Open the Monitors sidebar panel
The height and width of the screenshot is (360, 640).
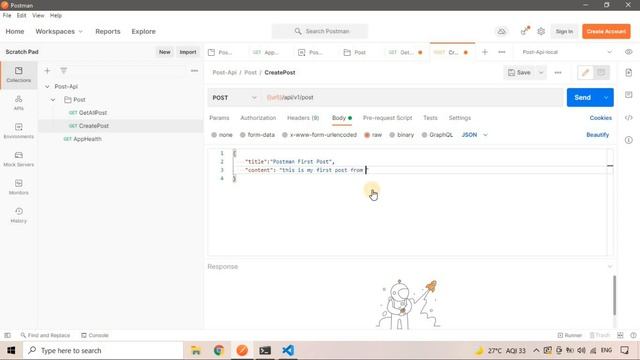click(x=19, y=187)
